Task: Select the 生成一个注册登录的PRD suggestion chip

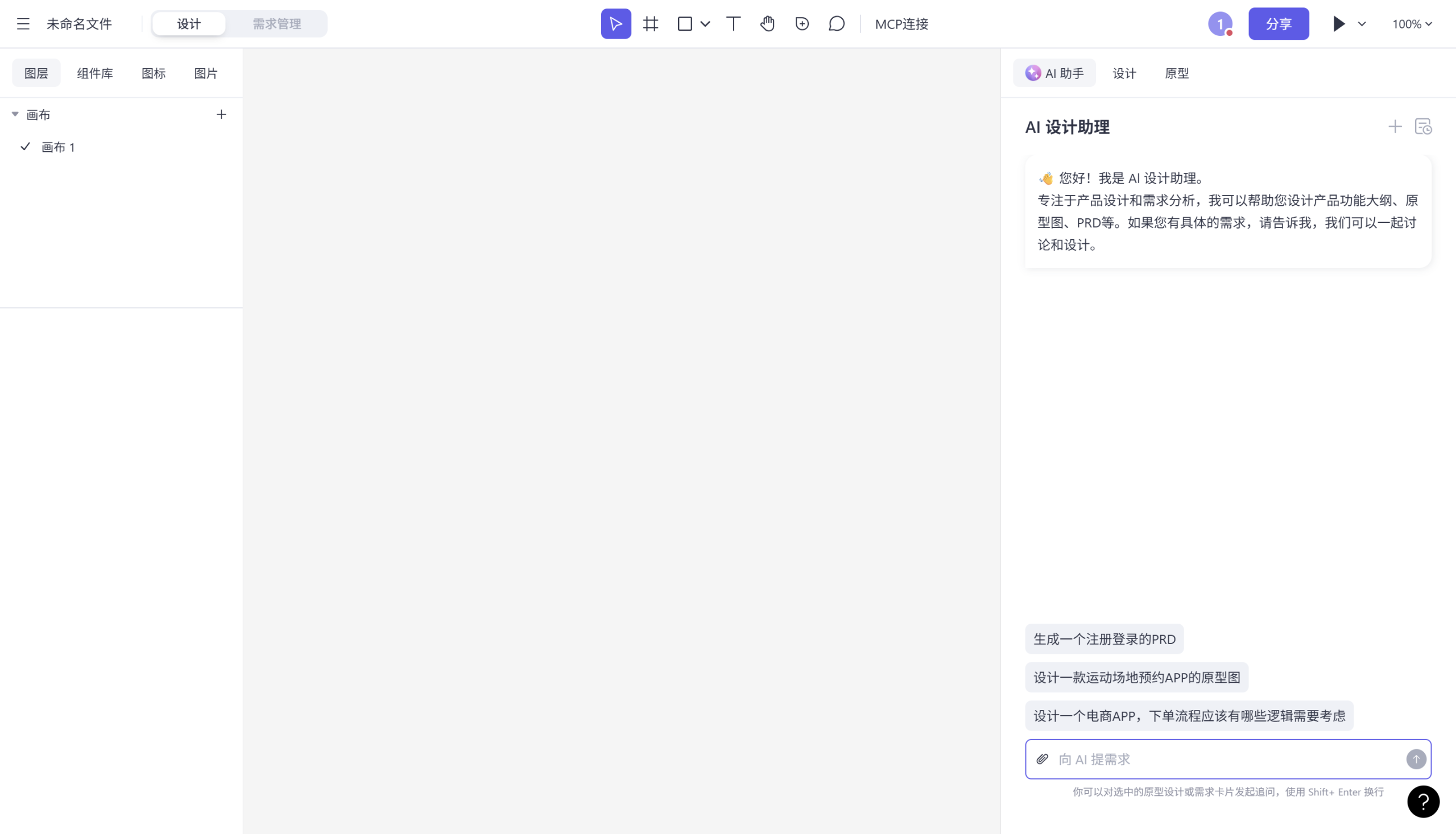Action: pos(1104,638)
